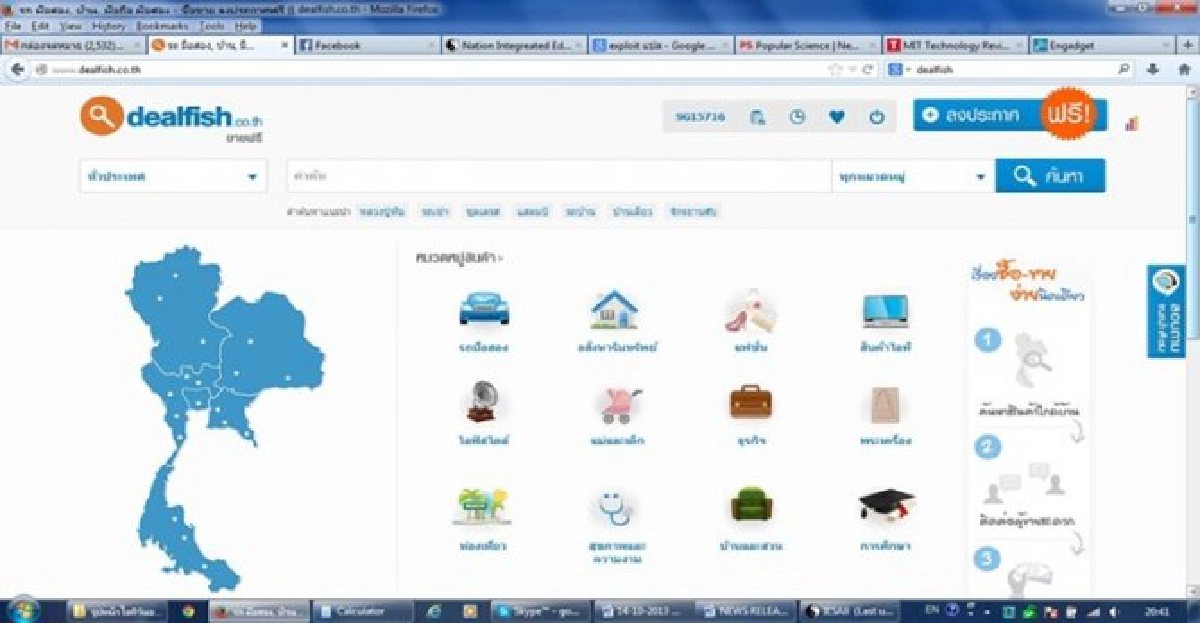The image size is (1200, 623).
Task: Click the blue search button with magnifier
Action: [1050, 176]
